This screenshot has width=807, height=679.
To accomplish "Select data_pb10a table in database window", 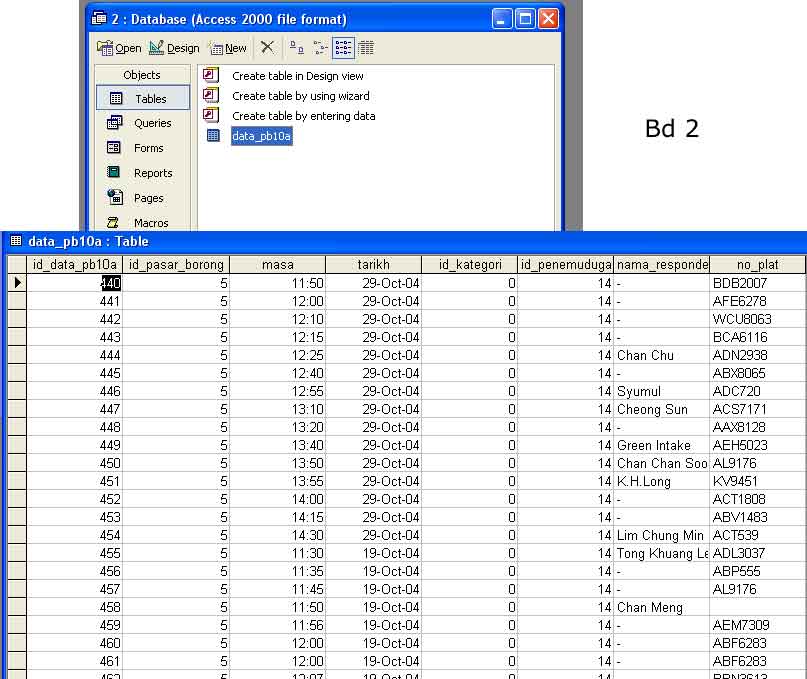I will click(x=261, y=136).
